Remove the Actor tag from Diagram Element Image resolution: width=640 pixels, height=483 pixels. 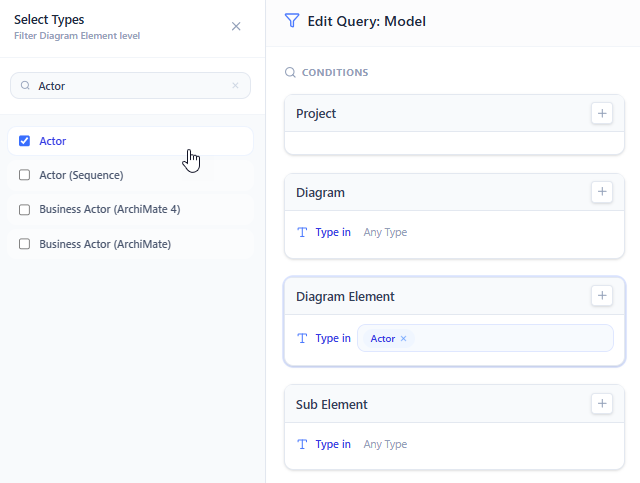(403, 338)
